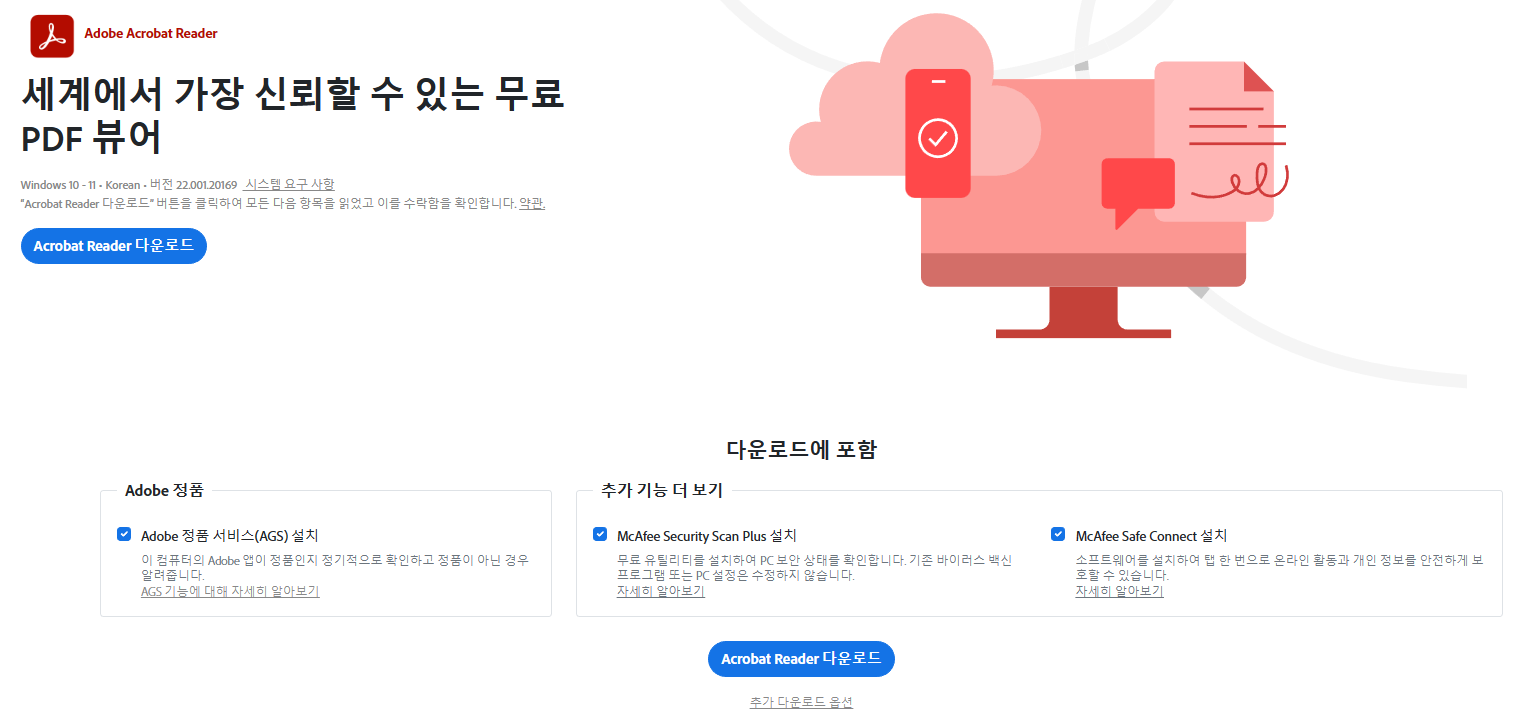
Task: Click the 추가 기능 더 보기 group label
Action: [662, 491]
